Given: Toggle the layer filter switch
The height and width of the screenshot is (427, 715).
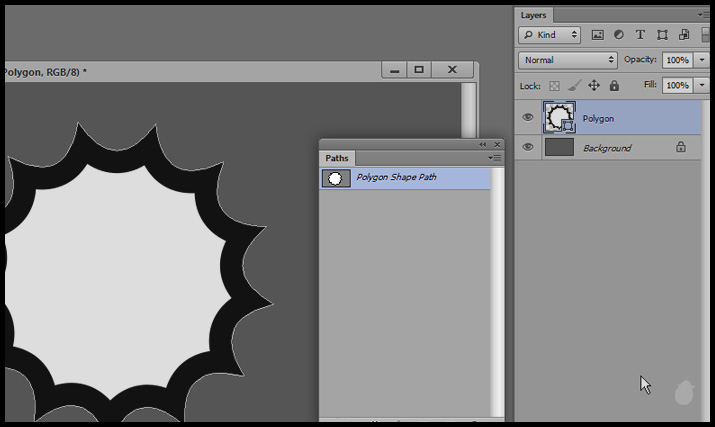Looking at the screenshot, I should (707, 33).
